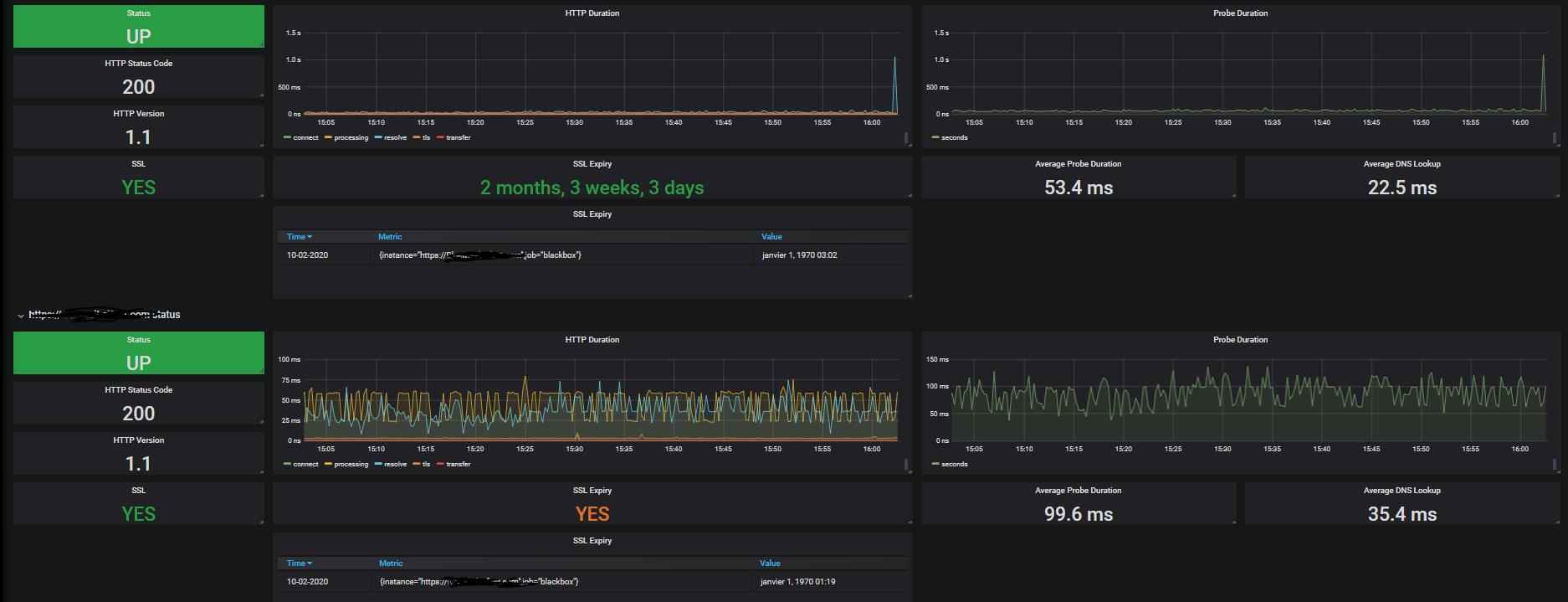Click legend scrollbar in top HTTP Duration panel

point(907,138)
